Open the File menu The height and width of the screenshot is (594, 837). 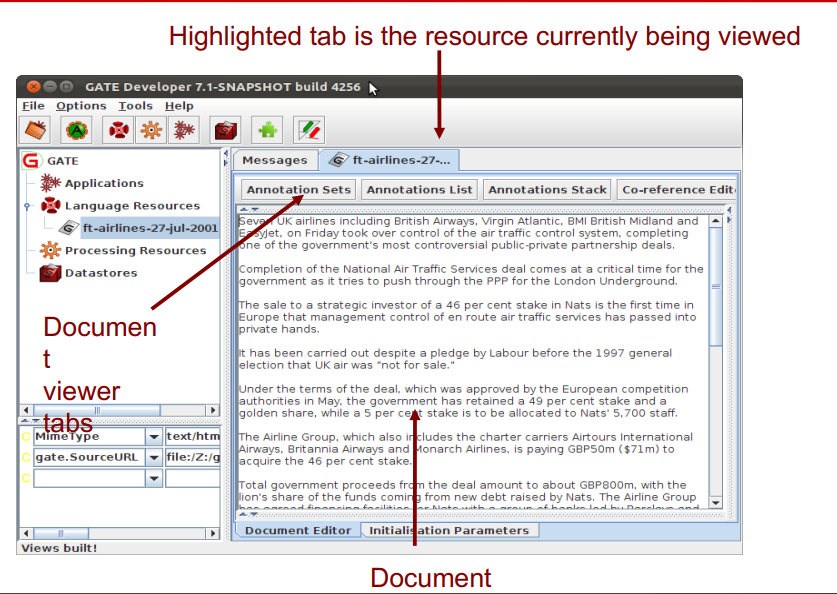[33, 105]
